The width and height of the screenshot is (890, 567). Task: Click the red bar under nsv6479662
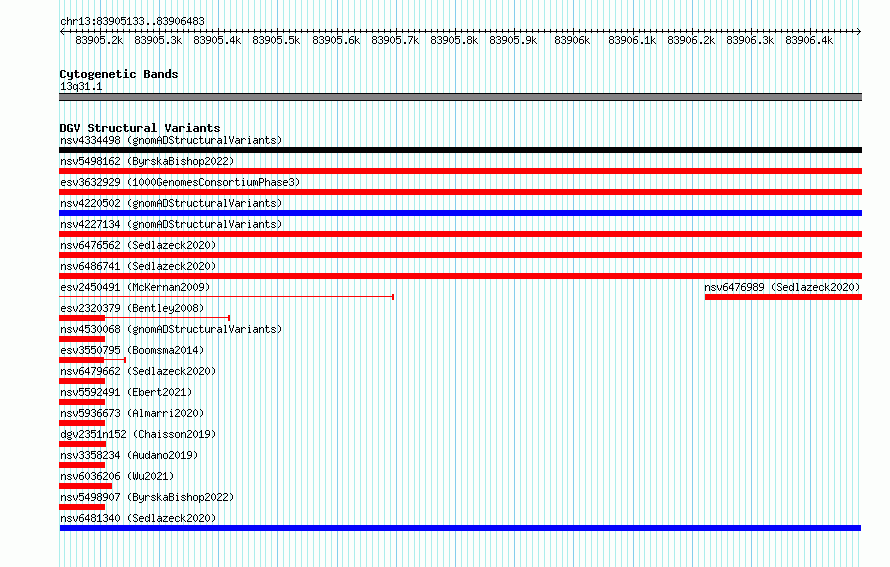[x=82, y=381]
